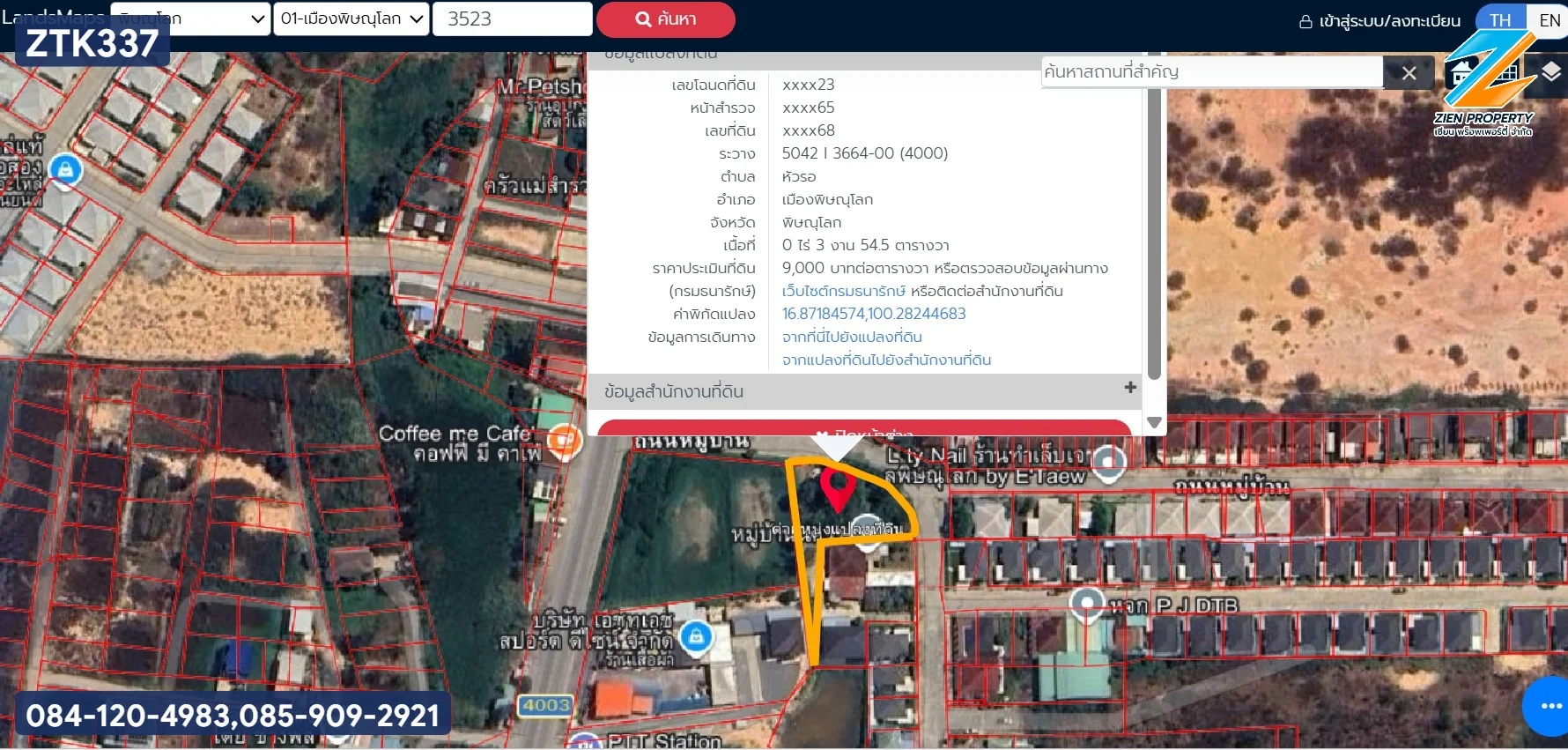Open the Treasury Department website link
1568x750 pixels.
(843, 291)
